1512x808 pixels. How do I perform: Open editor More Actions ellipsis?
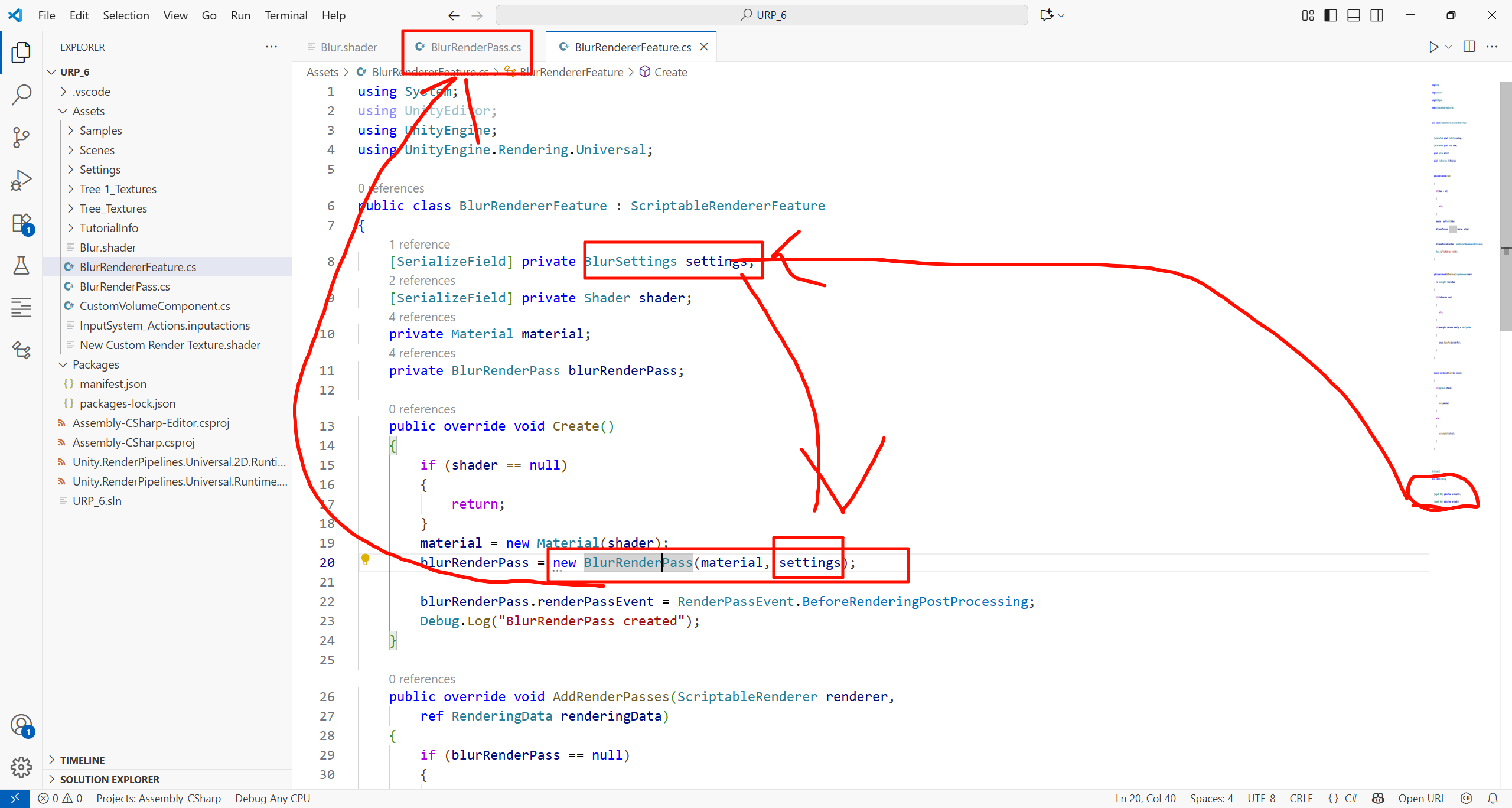click(1493, 47)
